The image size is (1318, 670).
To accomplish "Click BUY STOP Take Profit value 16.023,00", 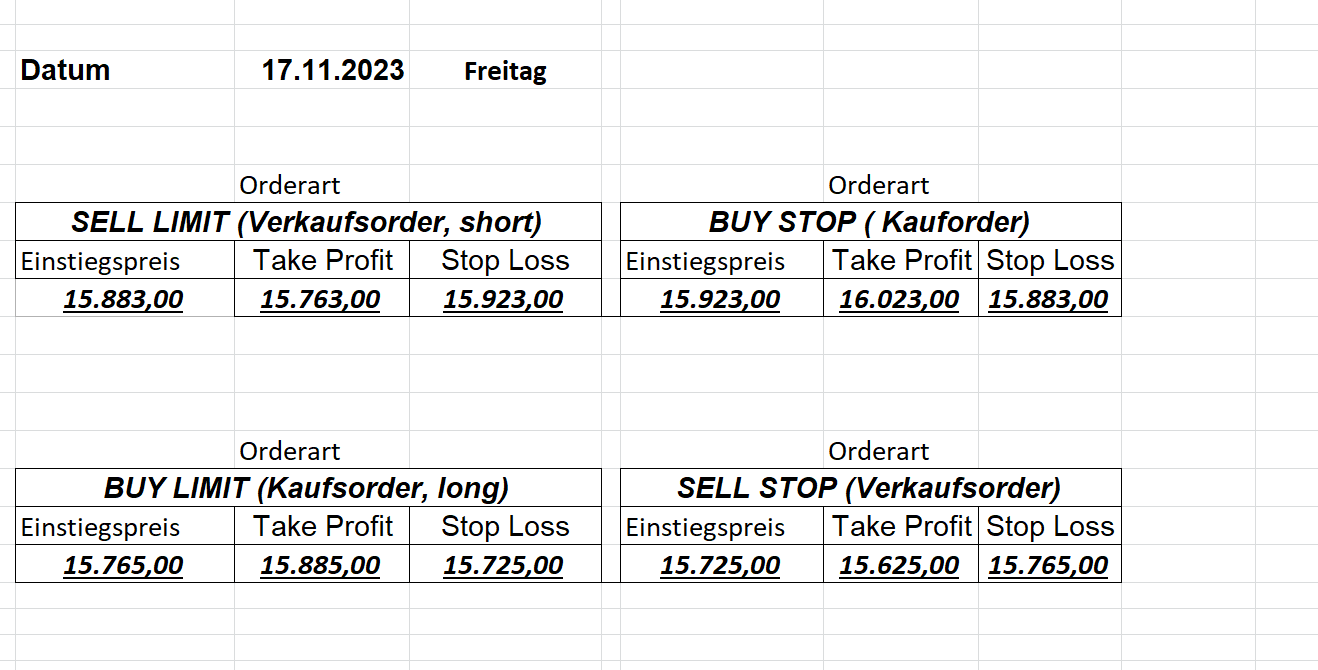I will tap(900, 299).
